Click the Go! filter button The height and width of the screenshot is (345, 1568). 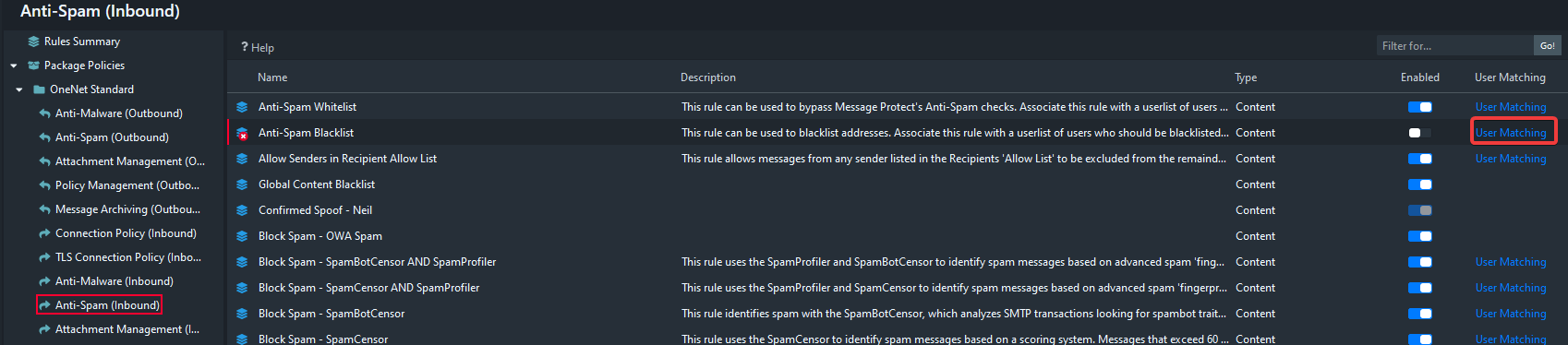[1547, 45]
